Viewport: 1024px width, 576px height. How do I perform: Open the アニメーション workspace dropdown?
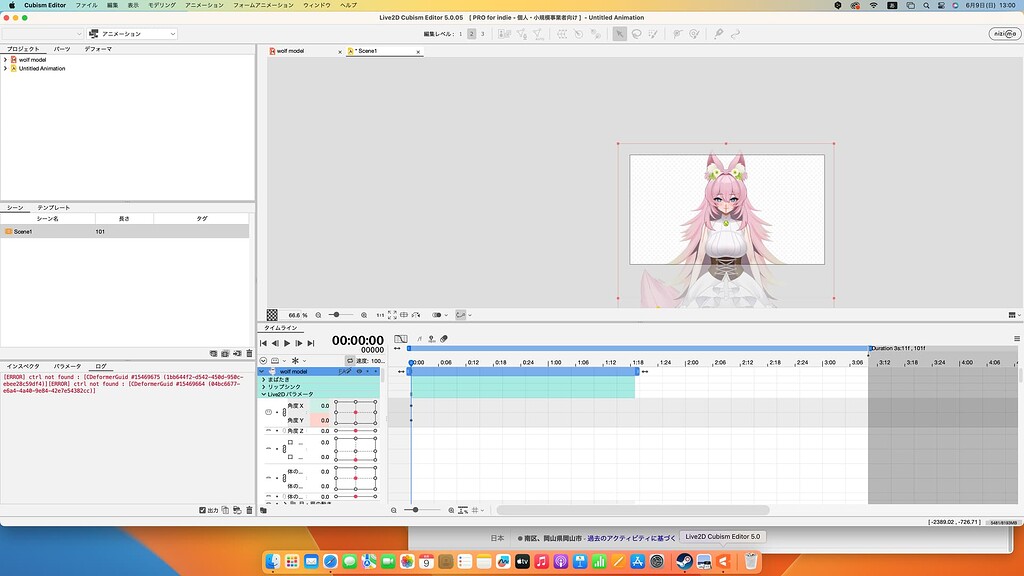point(131,34)
